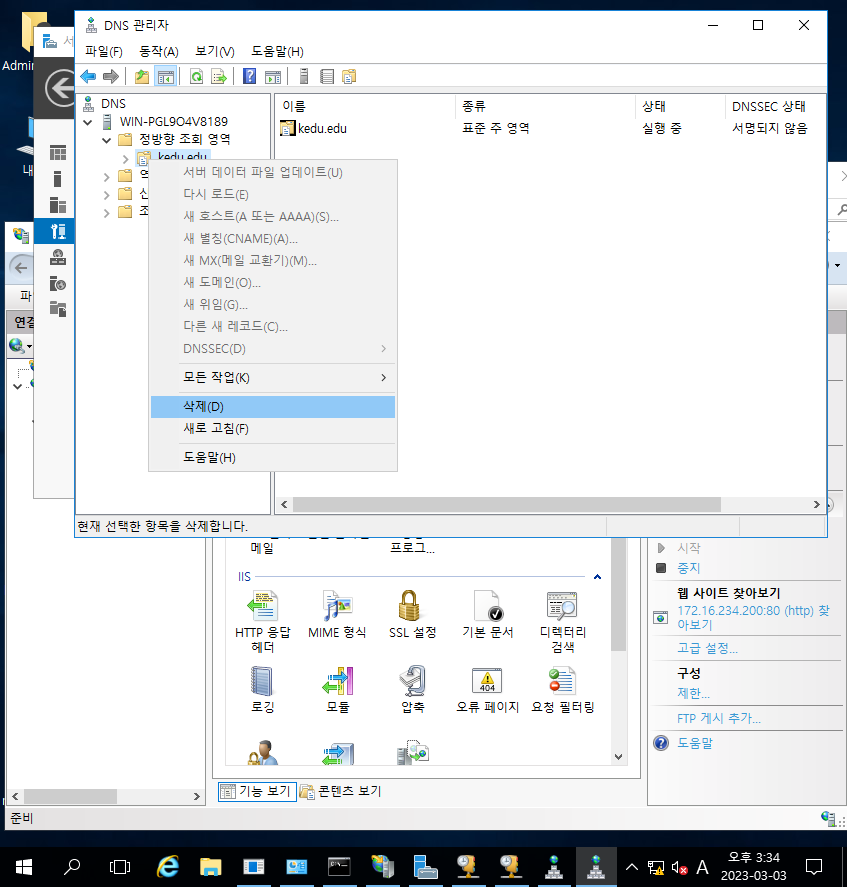Sort by the DNSSEC 상태 column header
This screenshot has height=887, width=847.
coord(775,106)
